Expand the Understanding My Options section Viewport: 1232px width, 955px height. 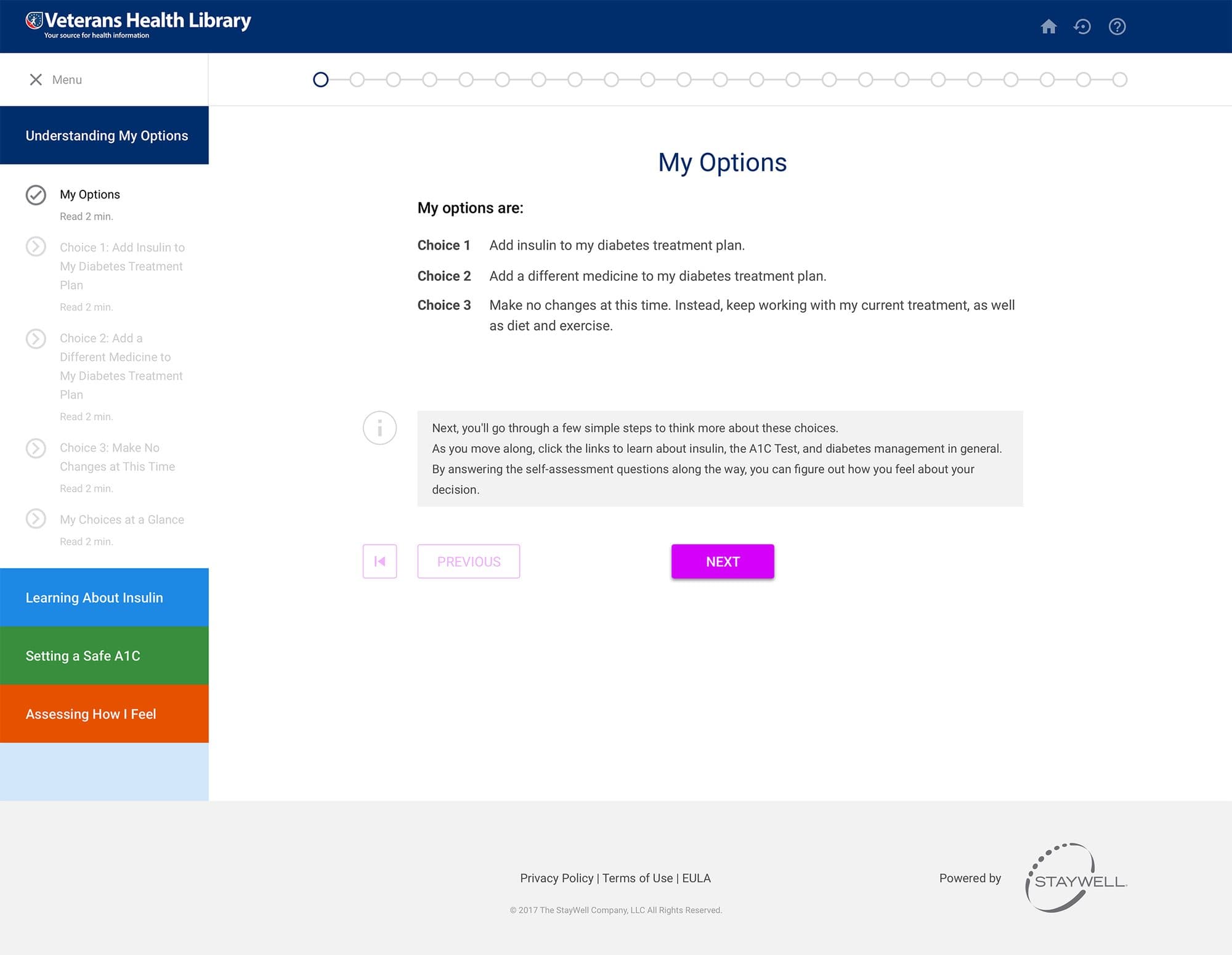[104, 136]
